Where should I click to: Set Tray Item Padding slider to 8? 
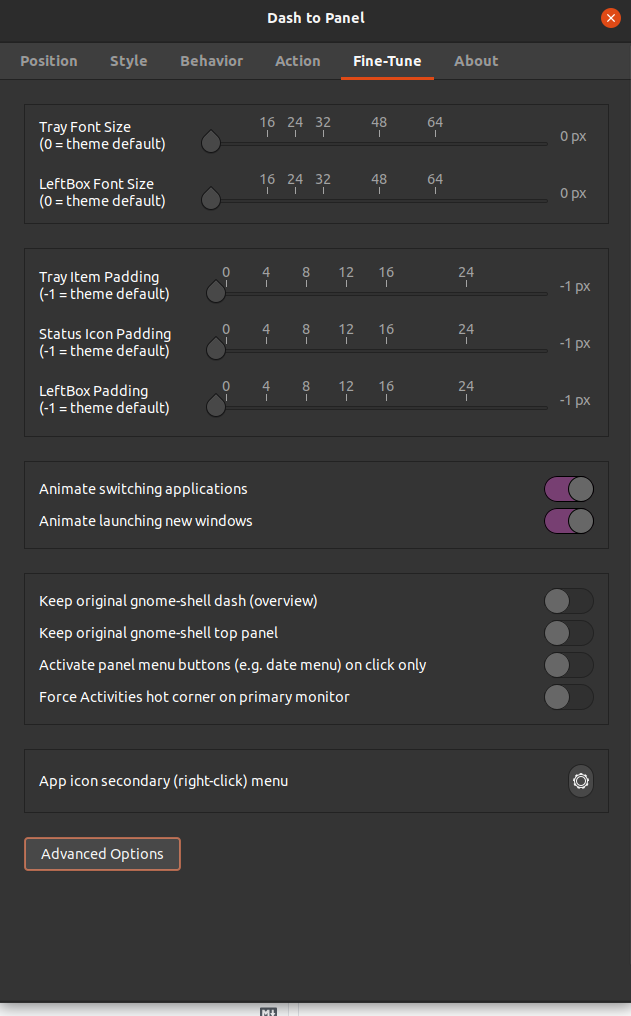tap(306, 294)
